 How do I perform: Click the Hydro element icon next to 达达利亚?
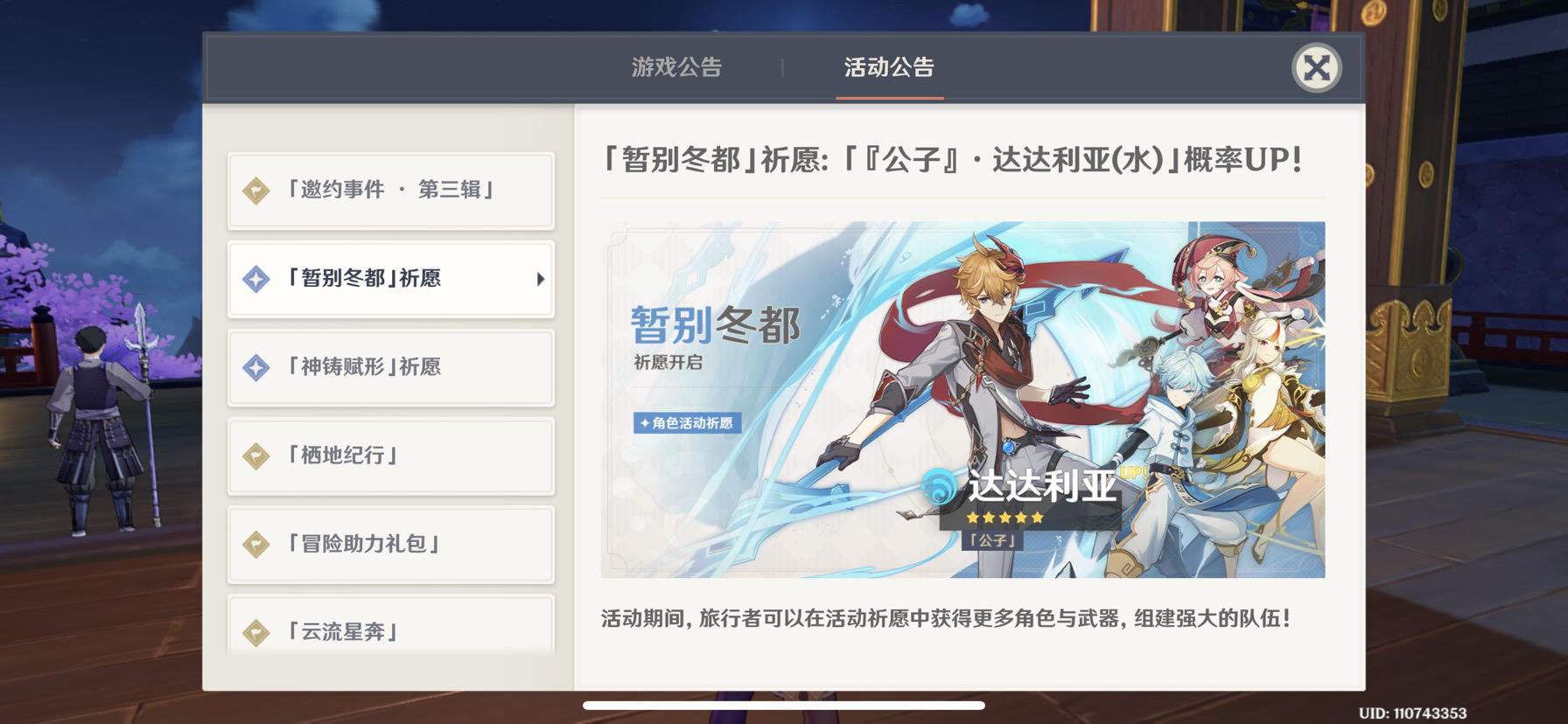click(941, 486)
